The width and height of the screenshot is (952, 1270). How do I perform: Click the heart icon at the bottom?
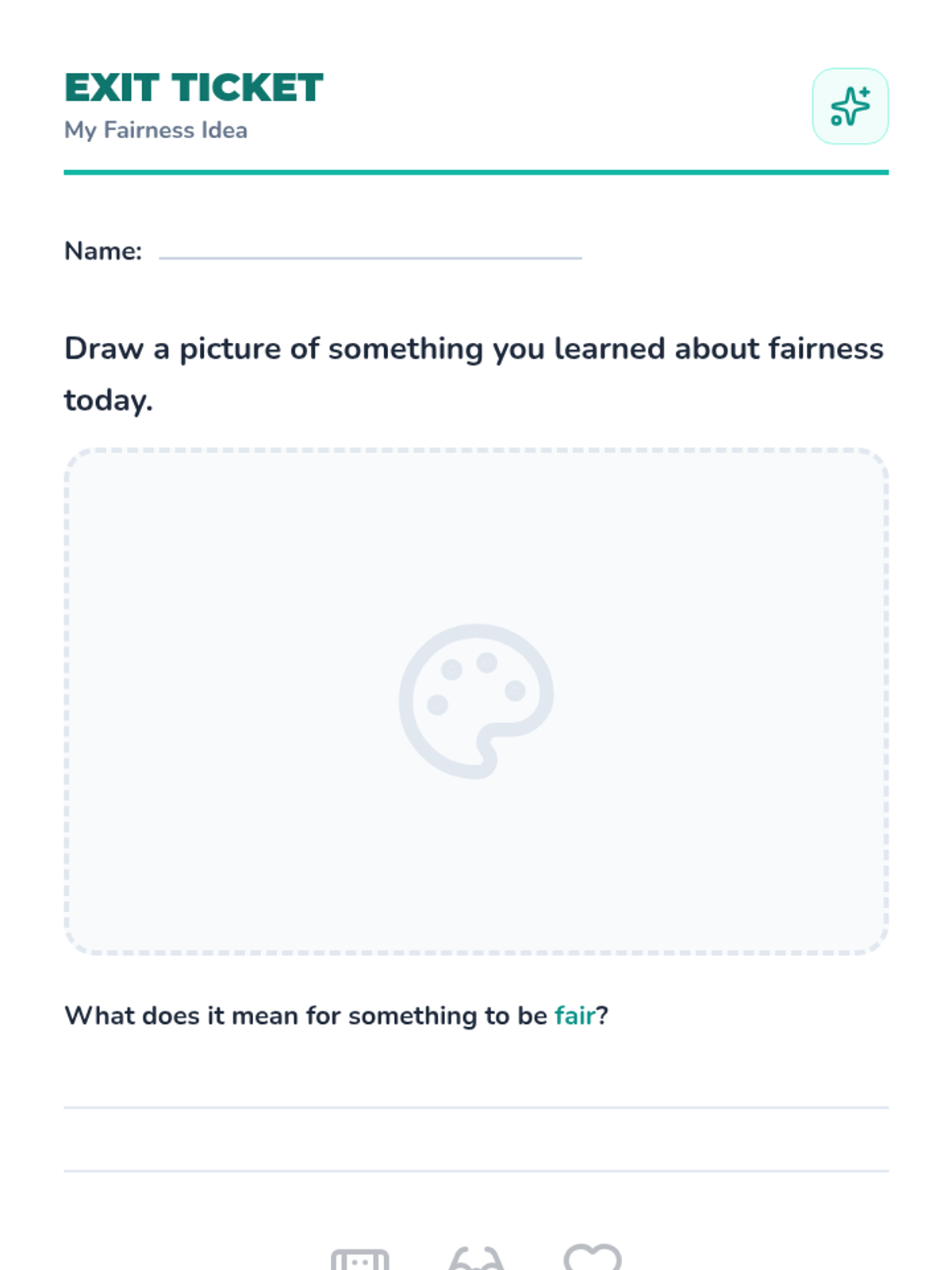(592, 1258)
